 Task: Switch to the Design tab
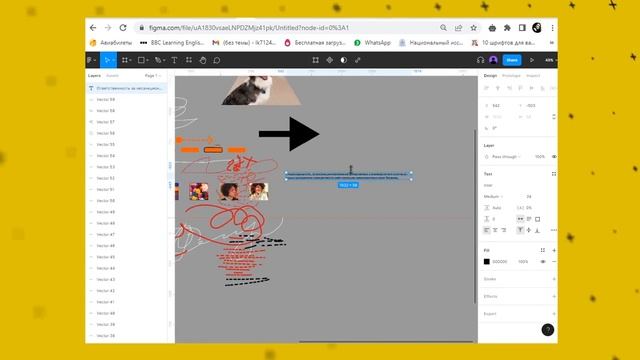(x=490, y=76)
